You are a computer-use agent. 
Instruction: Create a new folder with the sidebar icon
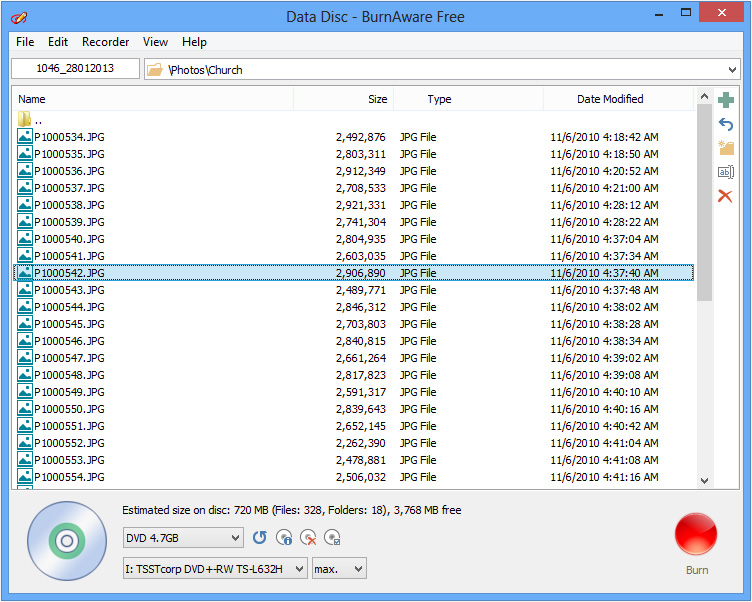coord(726,148)
